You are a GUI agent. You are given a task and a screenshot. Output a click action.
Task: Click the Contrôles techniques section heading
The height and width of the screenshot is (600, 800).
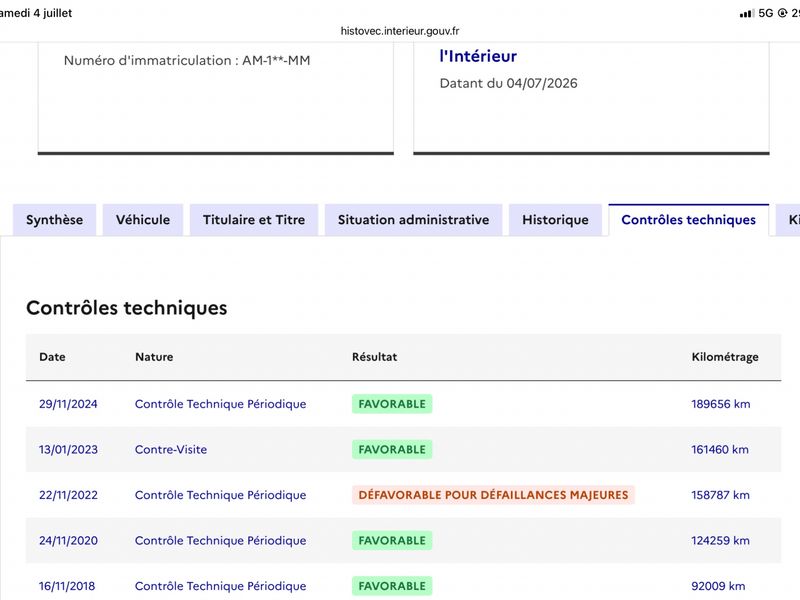[x=127, y=308]
